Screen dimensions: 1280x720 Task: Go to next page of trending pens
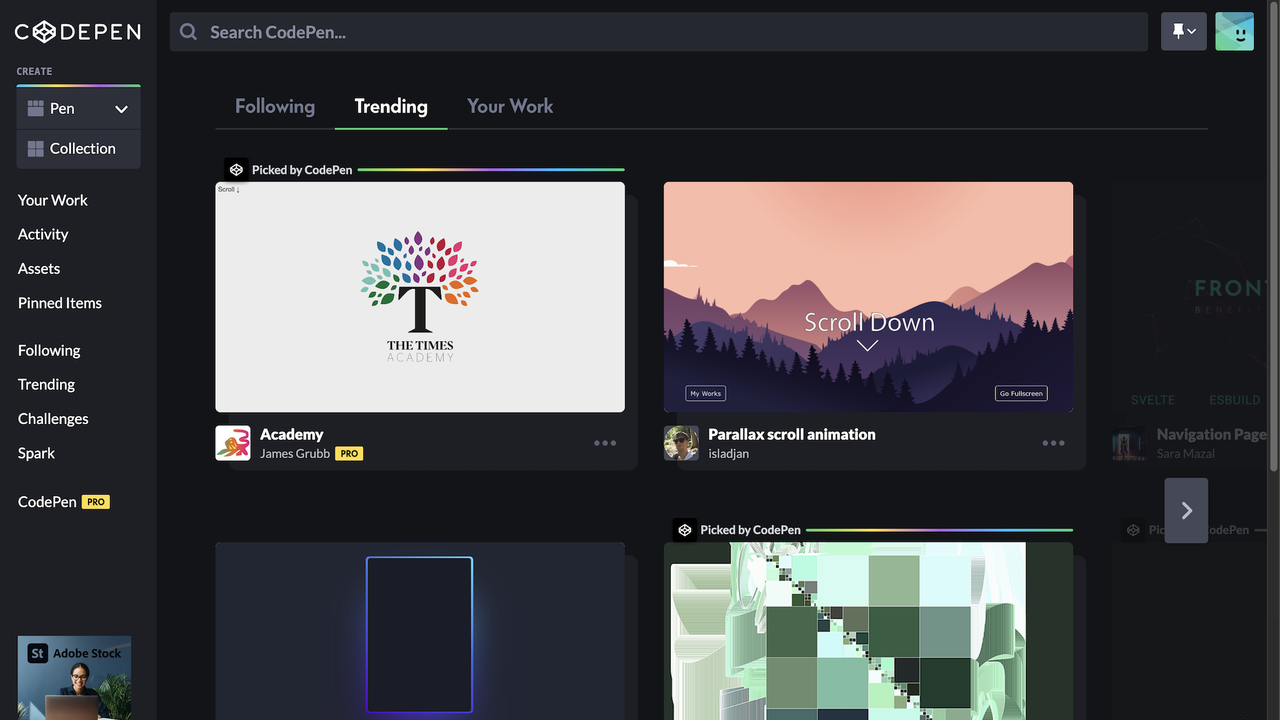point(1186,511)
